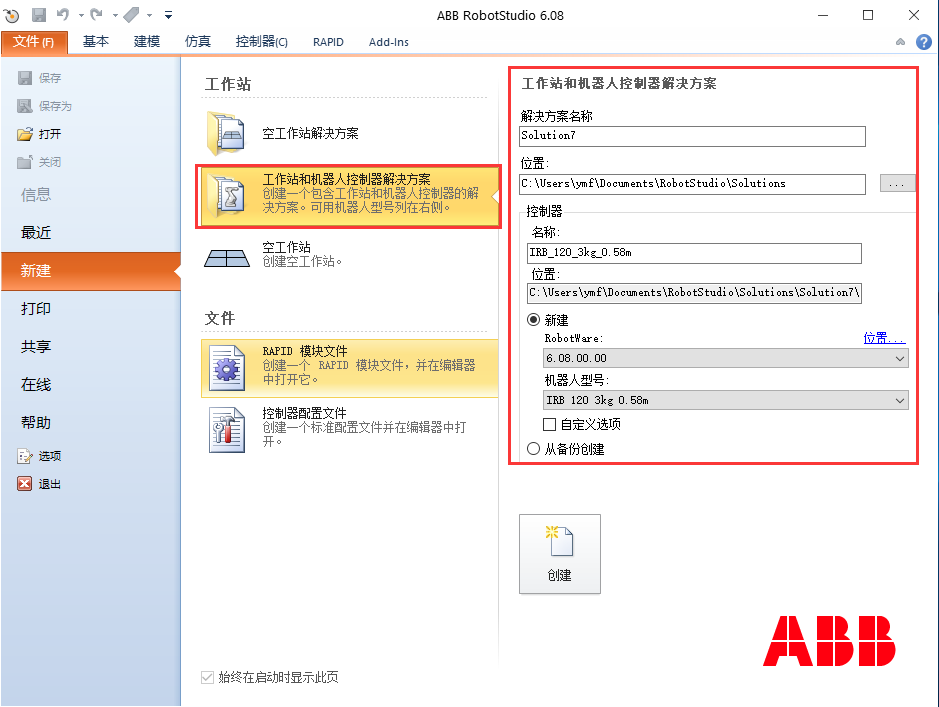Open the 文件 (F) file tab

pos(34,42)
